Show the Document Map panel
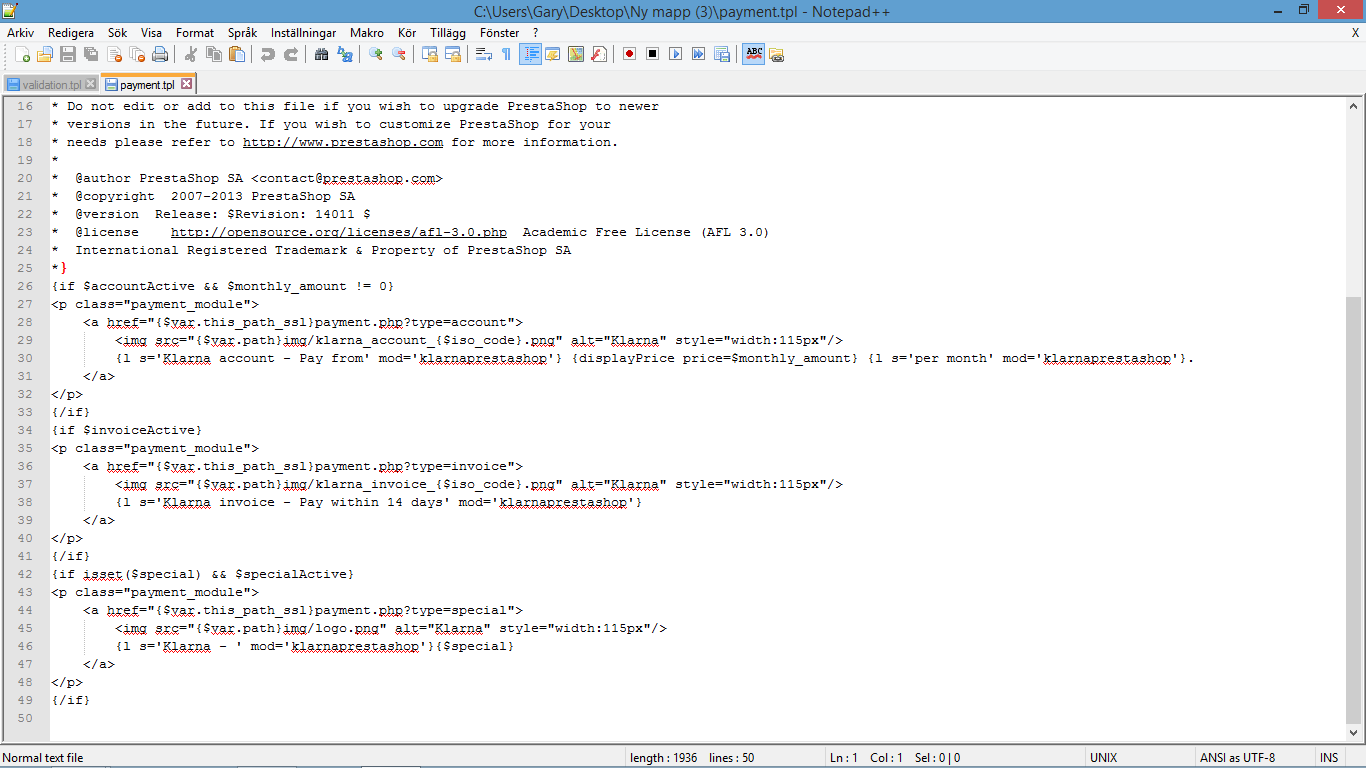 click(x=576, y=54)
